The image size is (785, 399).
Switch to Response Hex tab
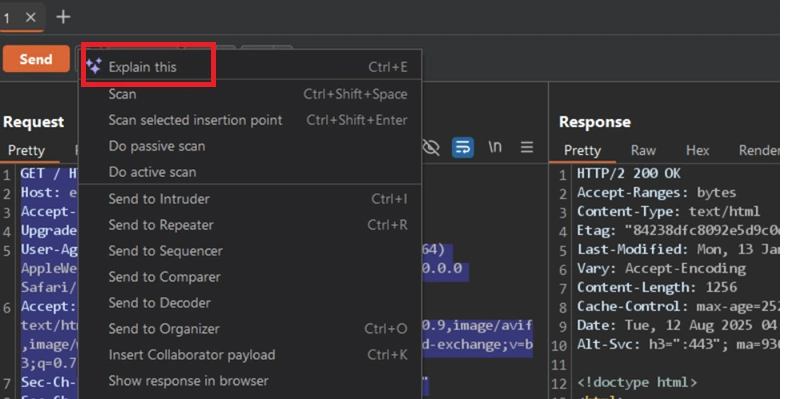click(x=697, y=151)
